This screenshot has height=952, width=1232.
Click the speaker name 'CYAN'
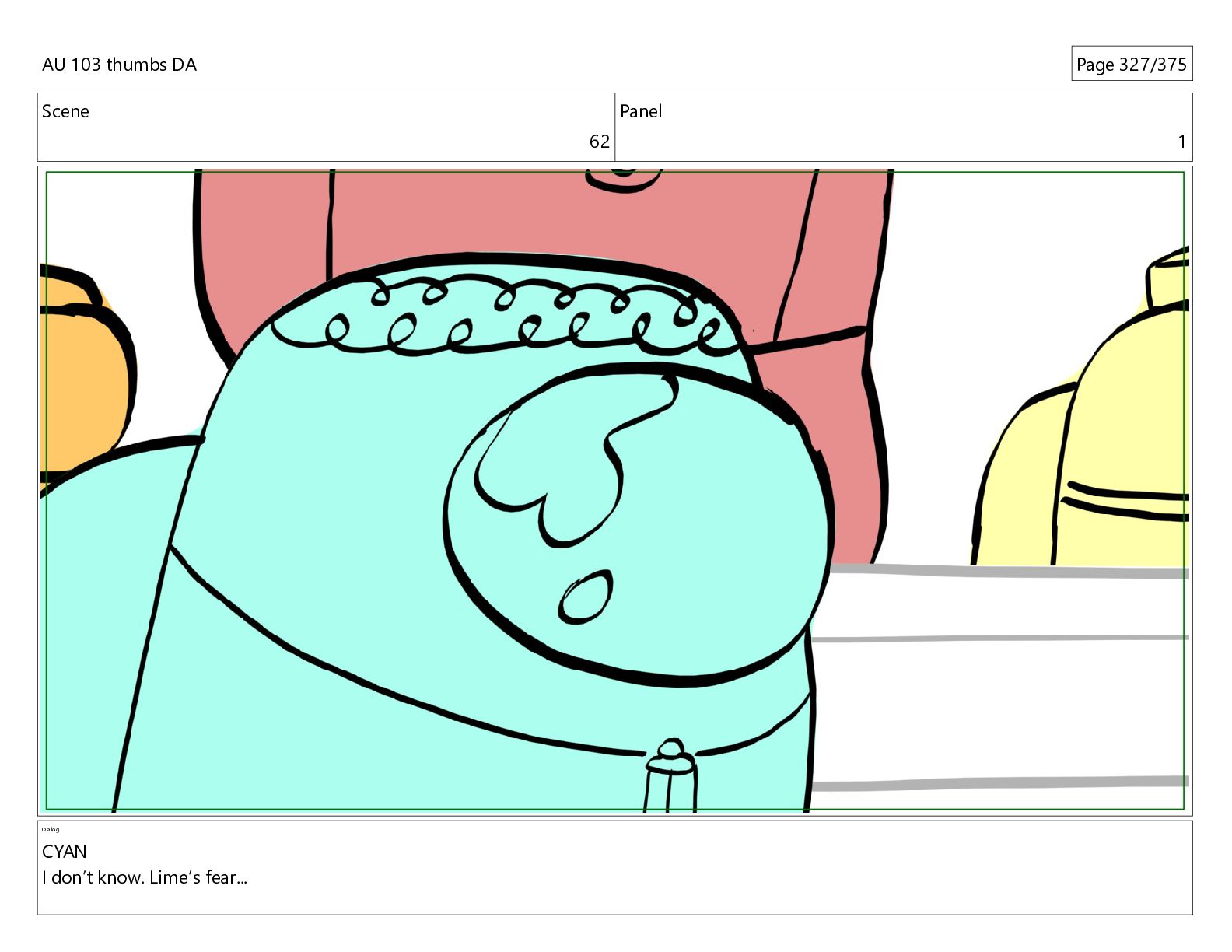65,852
